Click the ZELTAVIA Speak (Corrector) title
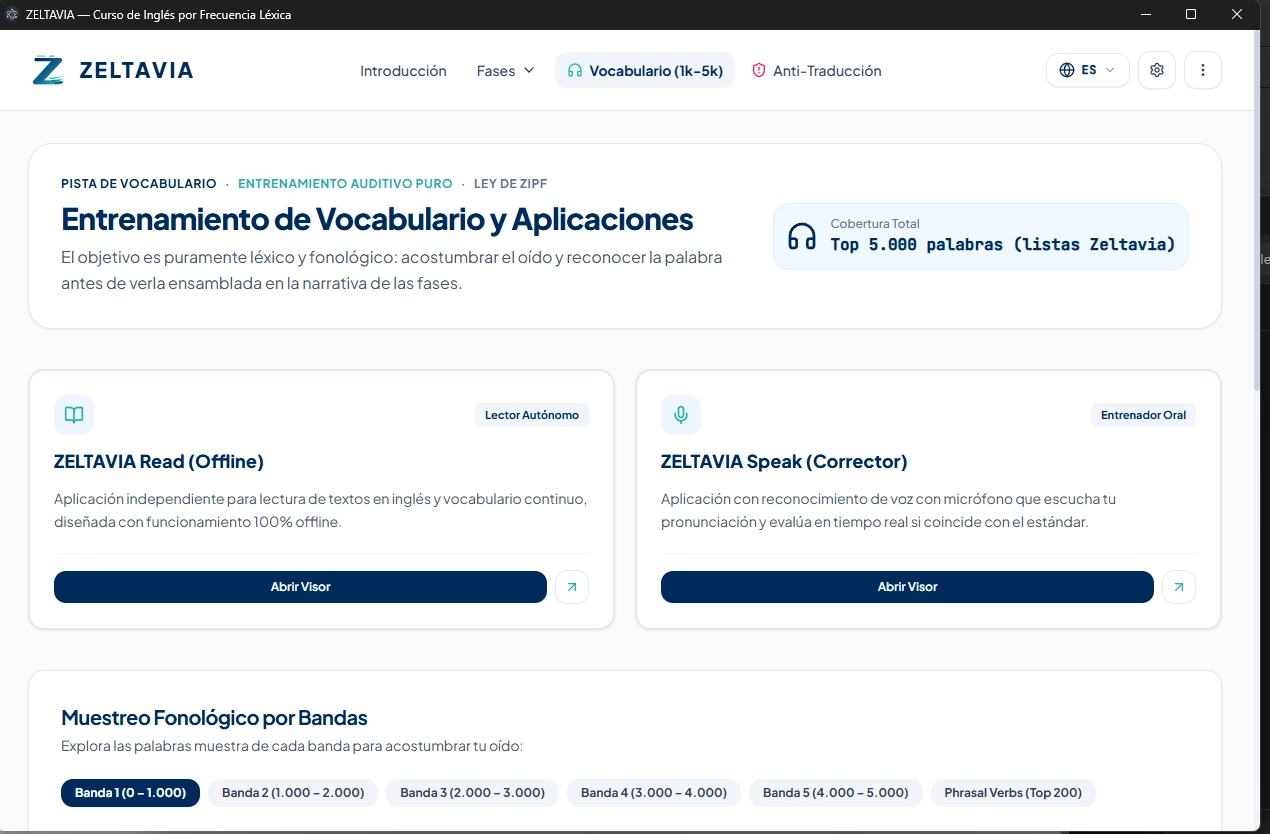Image resolution: width=1270 pixels, height=834 pixels. click(x=784, y=462)
